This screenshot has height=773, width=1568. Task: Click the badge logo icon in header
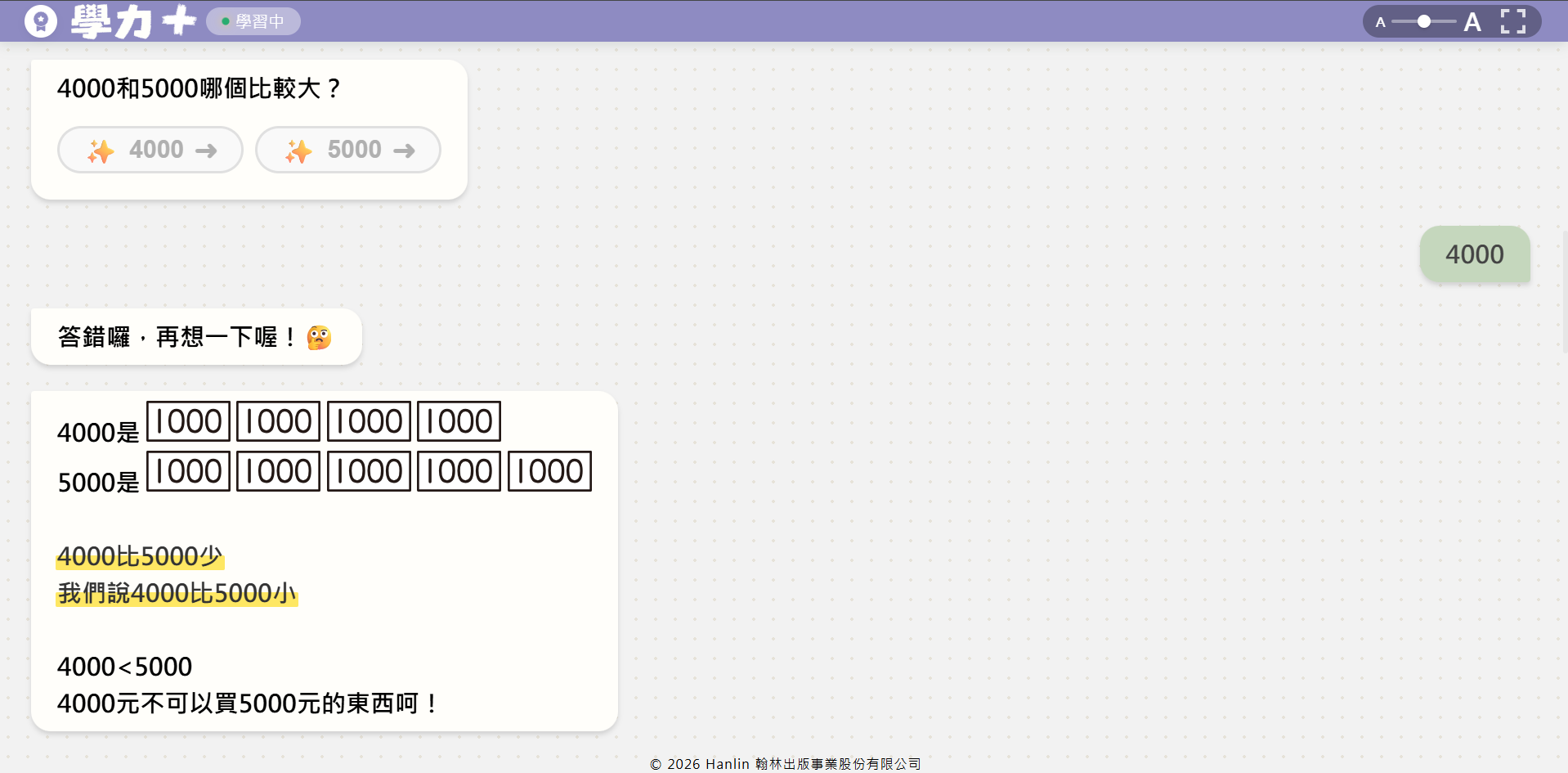click(41, 21)
